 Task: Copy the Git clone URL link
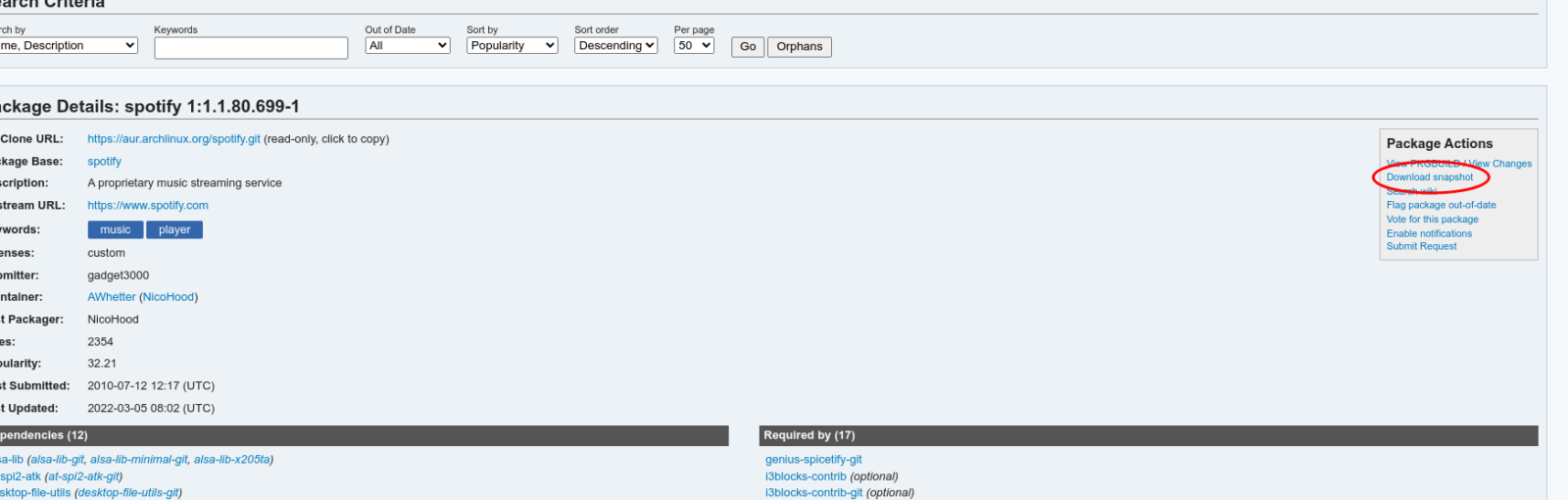tap(173, 139)
